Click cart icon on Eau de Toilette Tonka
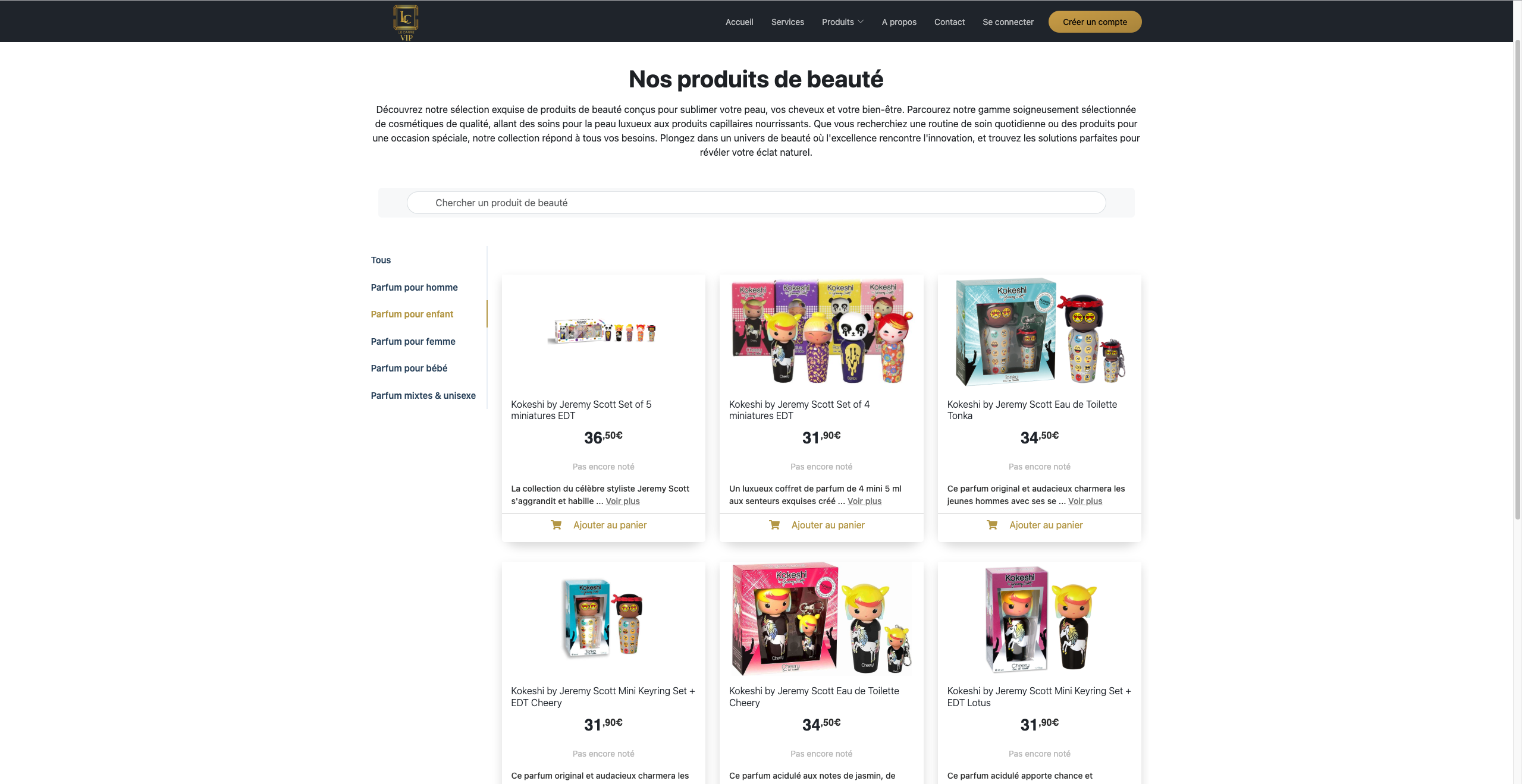The height and width of the screenshot is (784, 1522). [992, 525]
